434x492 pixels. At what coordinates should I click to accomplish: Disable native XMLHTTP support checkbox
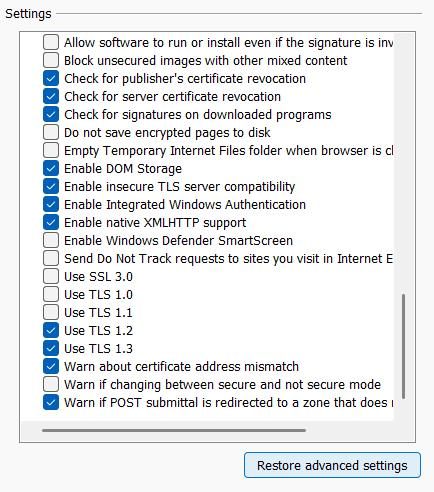(51, 222)
